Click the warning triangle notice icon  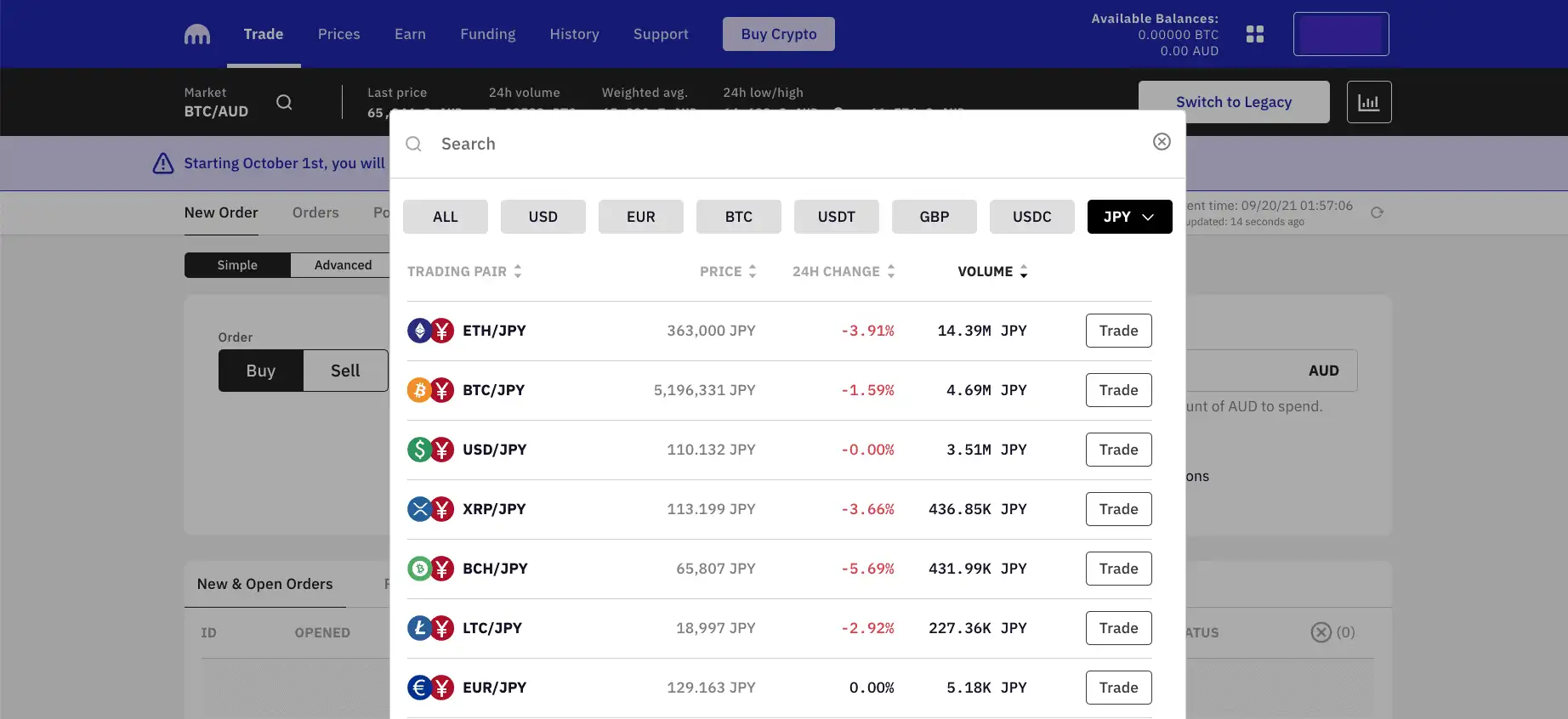163,163
